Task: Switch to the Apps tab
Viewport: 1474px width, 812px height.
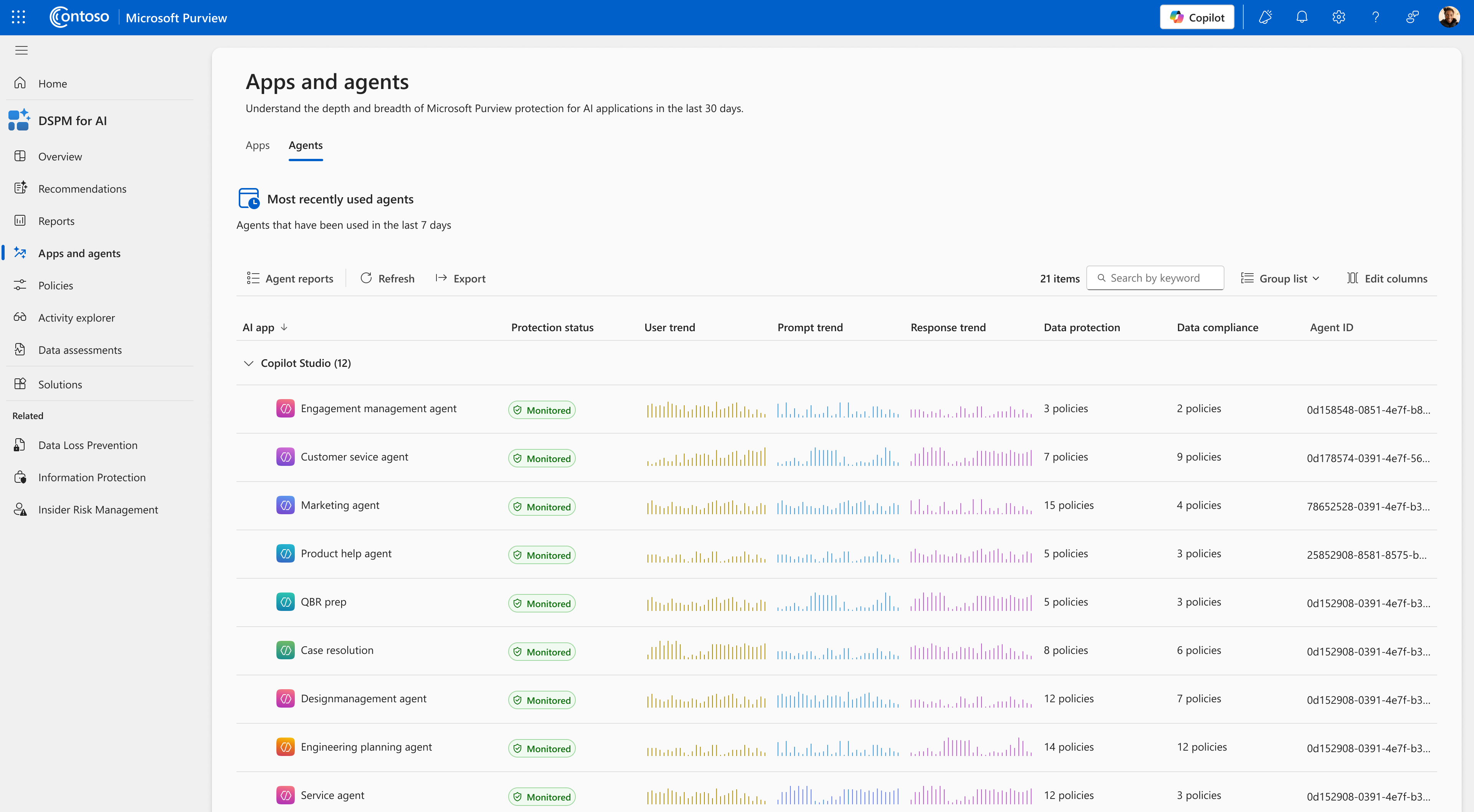Action: pyautogui.click(x=258, y=145)
